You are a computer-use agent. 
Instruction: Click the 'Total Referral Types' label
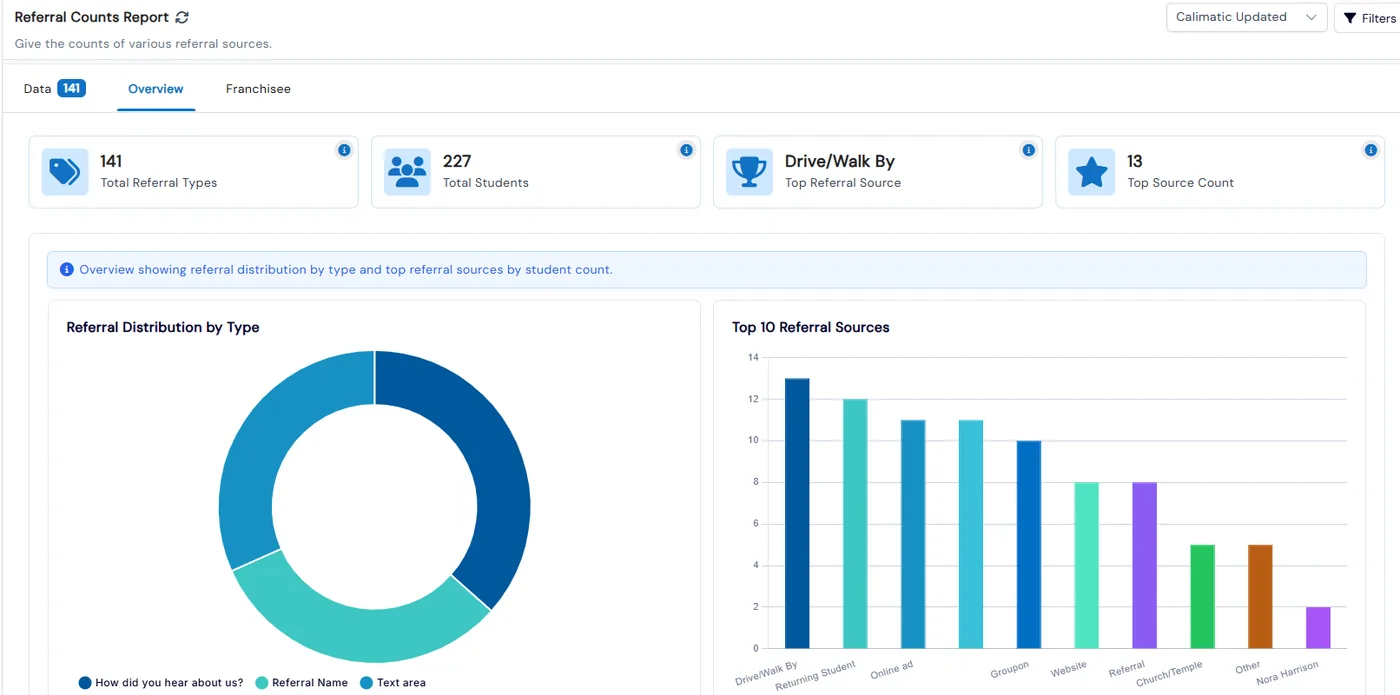pos(159,183)
